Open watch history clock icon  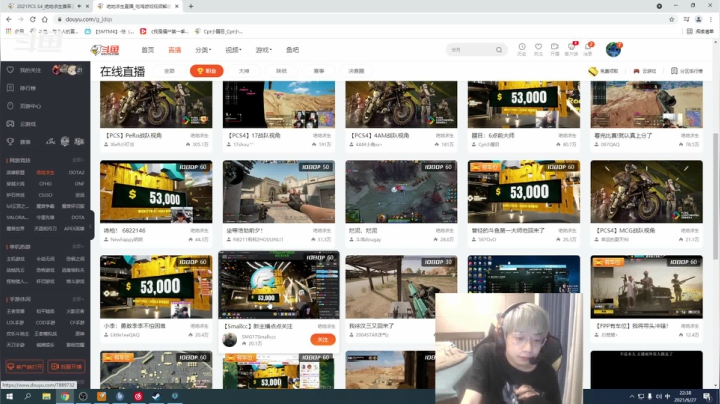522,49
